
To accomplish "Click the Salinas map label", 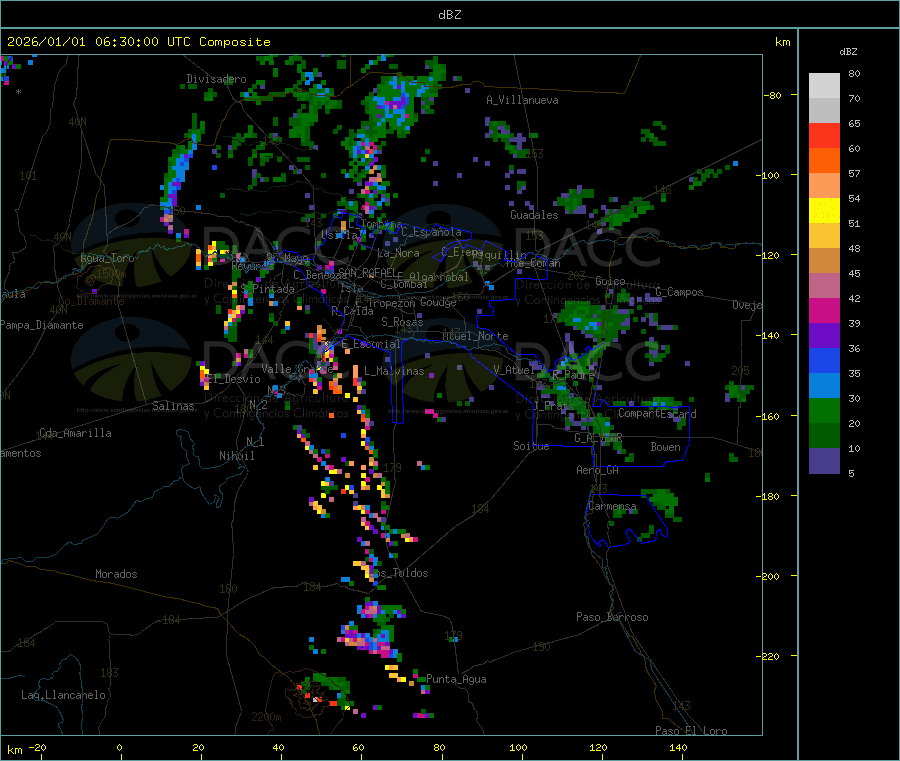I will pos(173,406).
